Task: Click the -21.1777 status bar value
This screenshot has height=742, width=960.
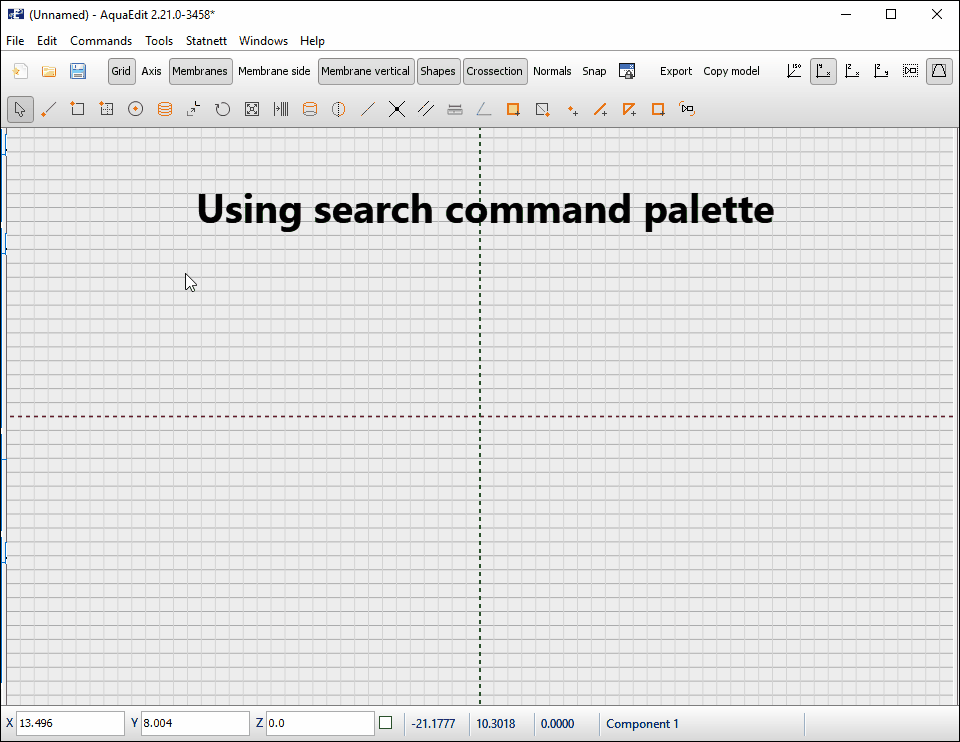Action: pos(433,724)
